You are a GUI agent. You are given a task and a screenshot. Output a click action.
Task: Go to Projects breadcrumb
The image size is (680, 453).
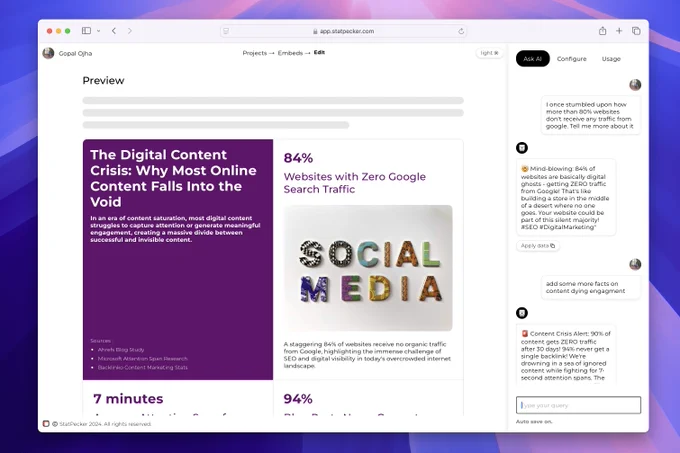(x=255, y=53)
